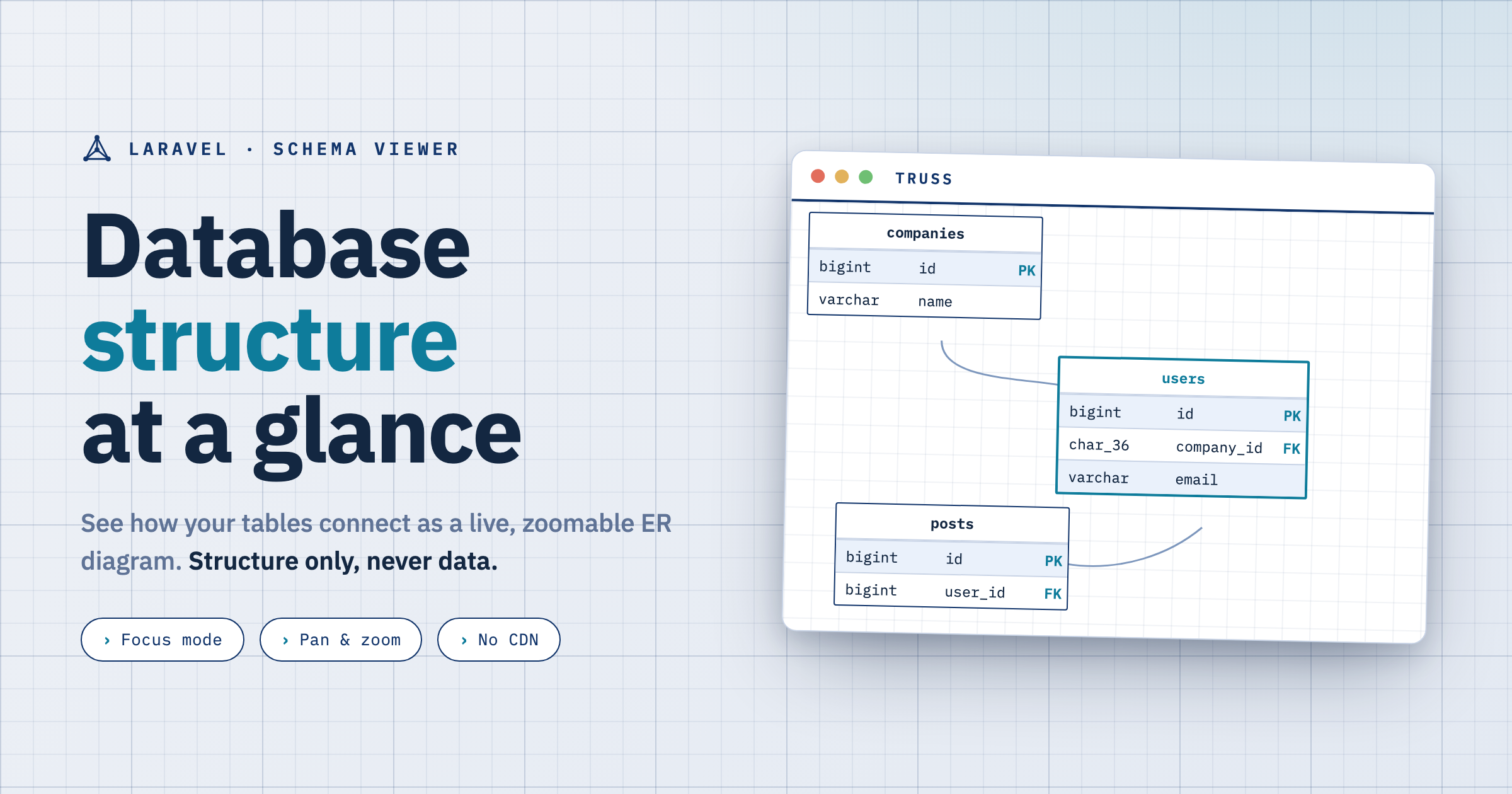Viewport: 1512px width, 794px height.
Task: Click the chevron in Focus mode pill
Action: (x=107, y=640)
